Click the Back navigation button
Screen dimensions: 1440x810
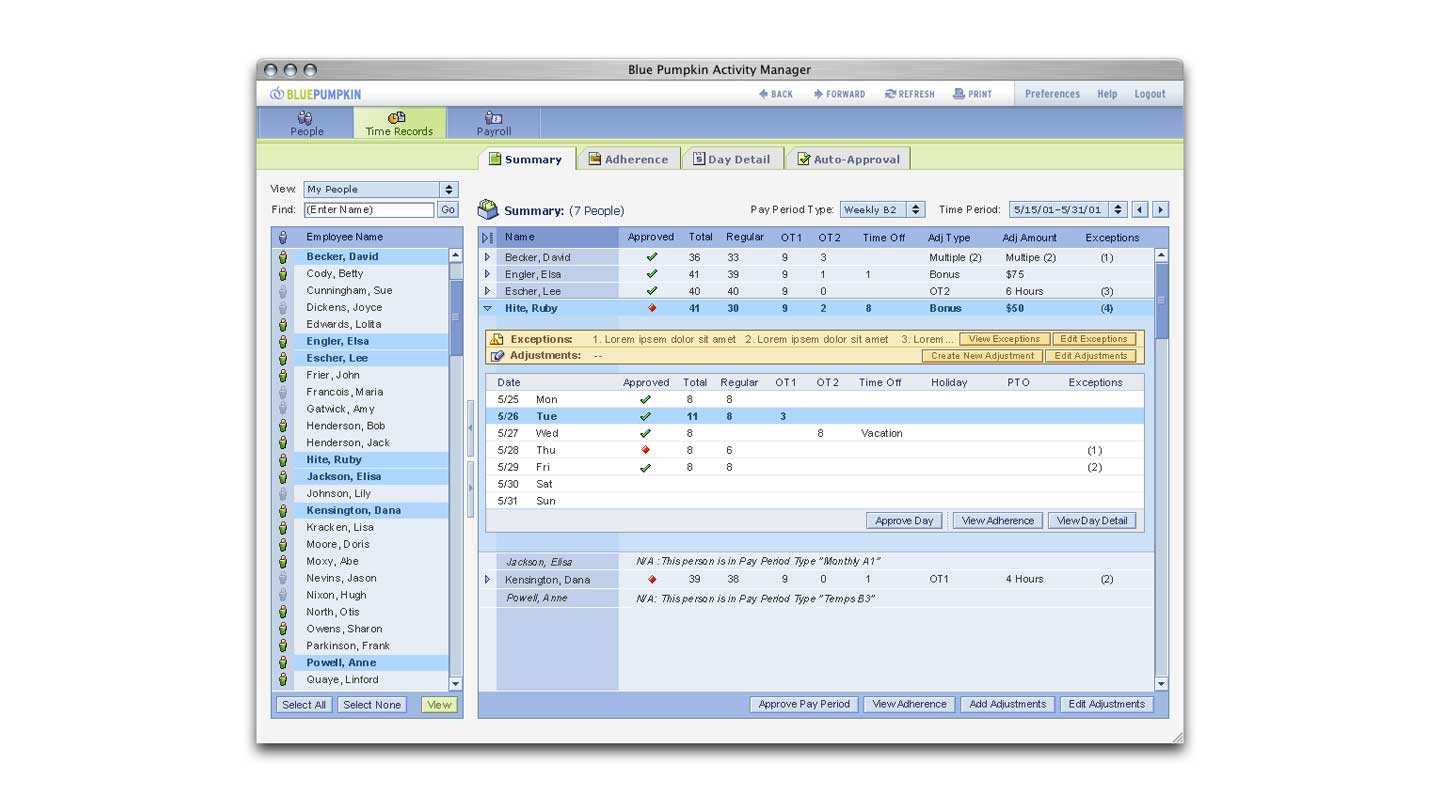pyautogui.click(x=775, y=94)
